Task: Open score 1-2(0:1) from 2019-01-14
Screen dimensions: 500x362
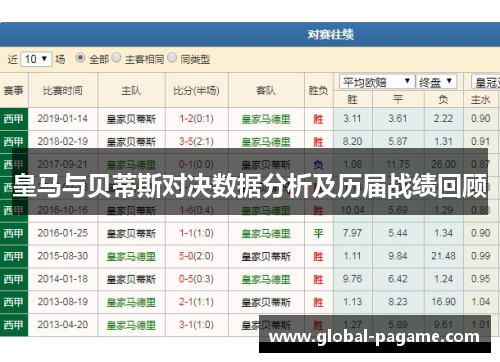Action: pyautogui.click(x=196, y=119)
